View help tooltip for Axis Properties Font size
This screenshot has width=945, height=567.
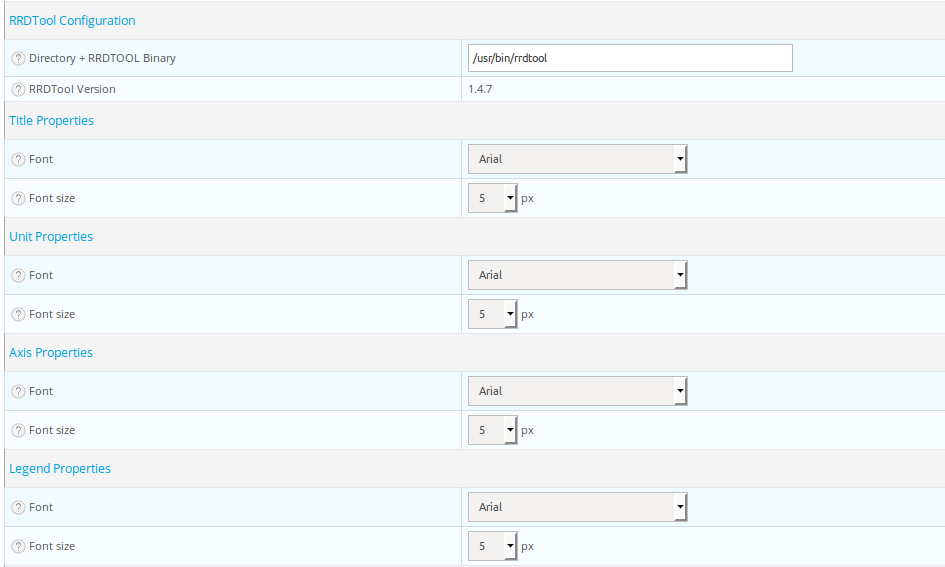(x=19, y=430)
